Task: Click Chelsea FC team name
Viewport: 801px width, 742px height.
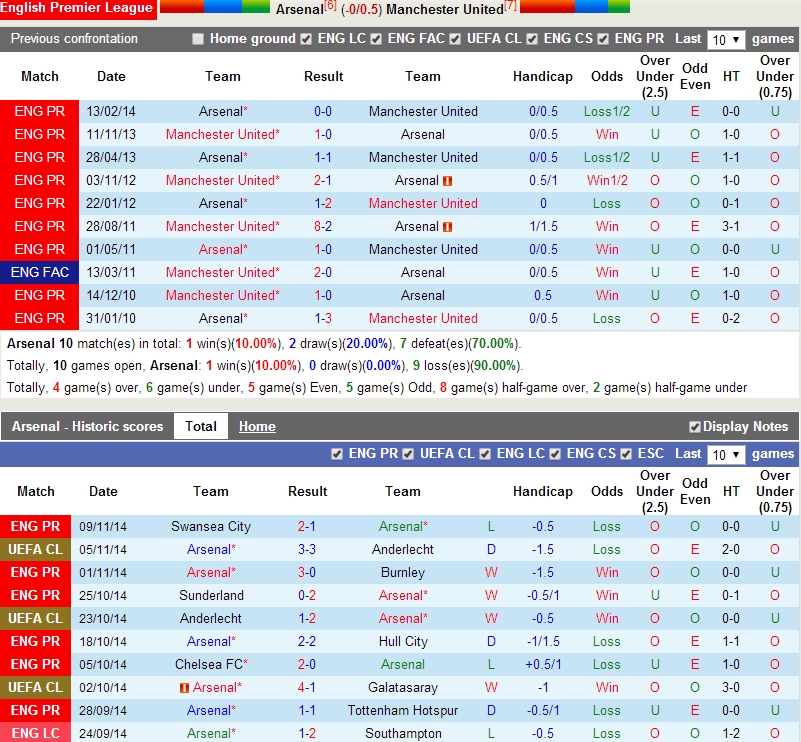Action: (x=211, y=664)
